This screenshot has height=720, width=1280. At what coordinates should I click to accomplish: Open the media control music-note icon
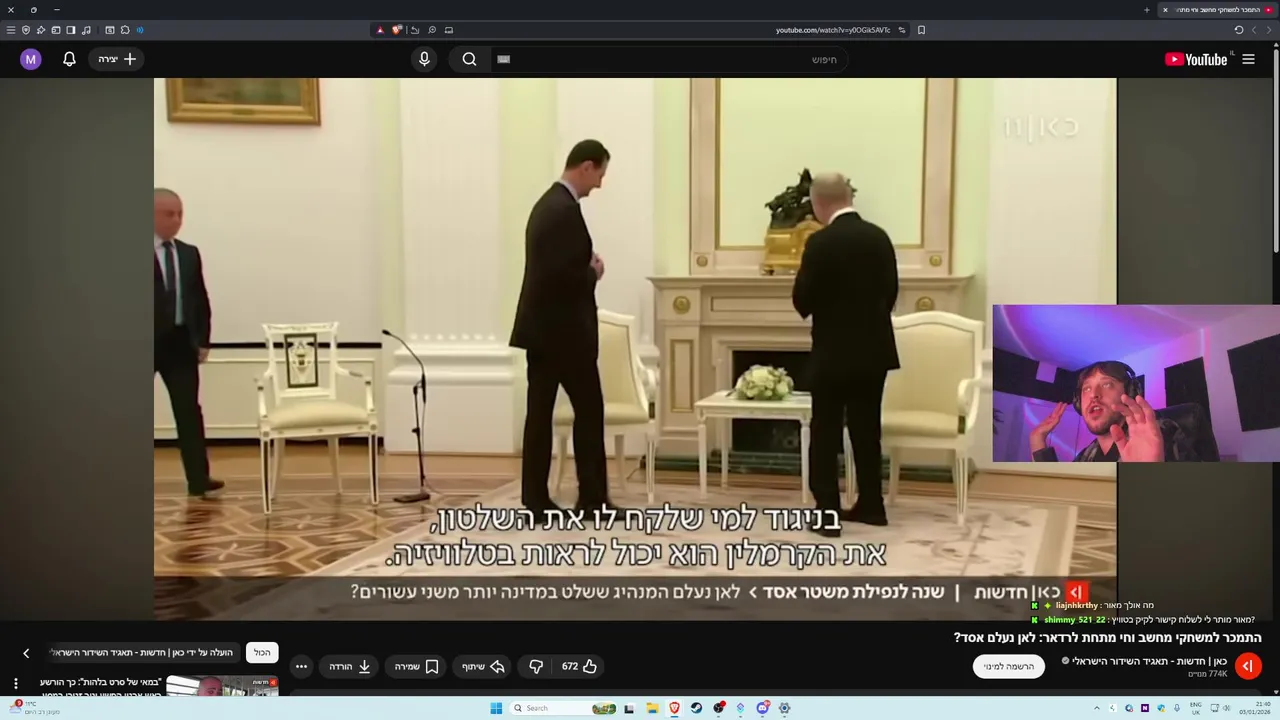pyautogui.click(x=86, y=30)
